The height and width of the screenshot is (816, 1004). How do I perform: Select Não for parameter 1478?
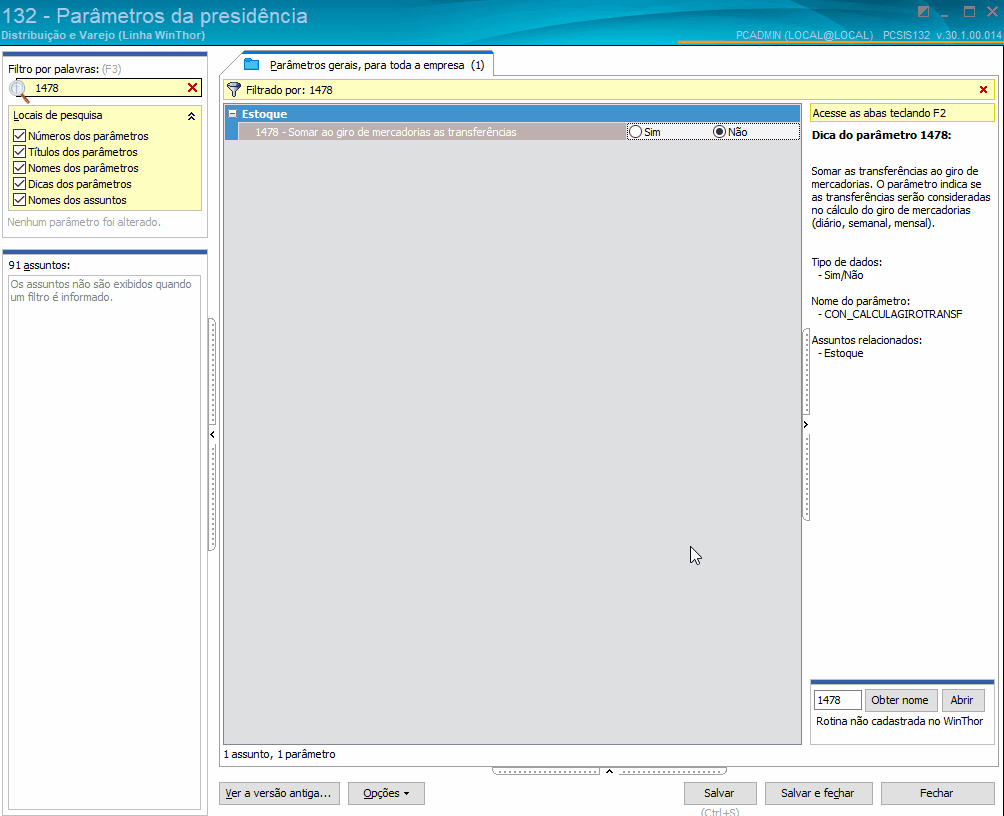(719, 131)
